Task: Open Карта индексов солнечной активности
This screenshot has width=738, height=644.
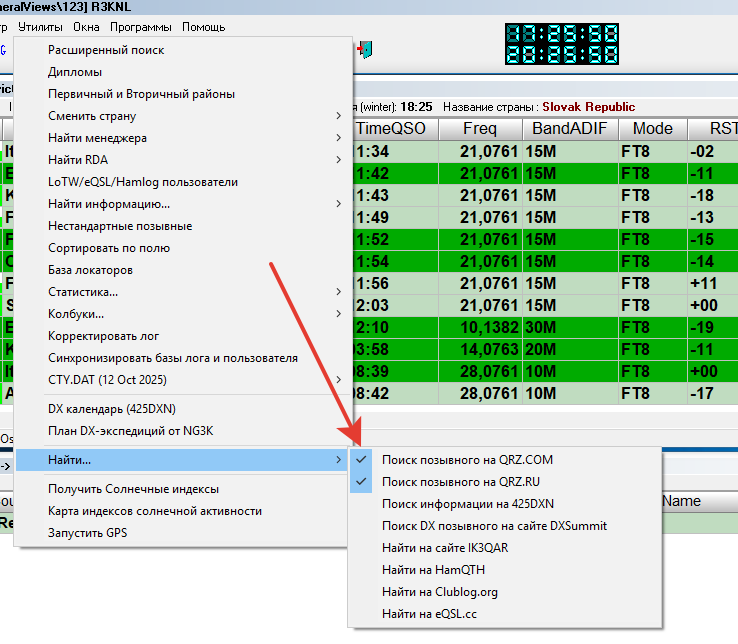Action: (184, 511)
